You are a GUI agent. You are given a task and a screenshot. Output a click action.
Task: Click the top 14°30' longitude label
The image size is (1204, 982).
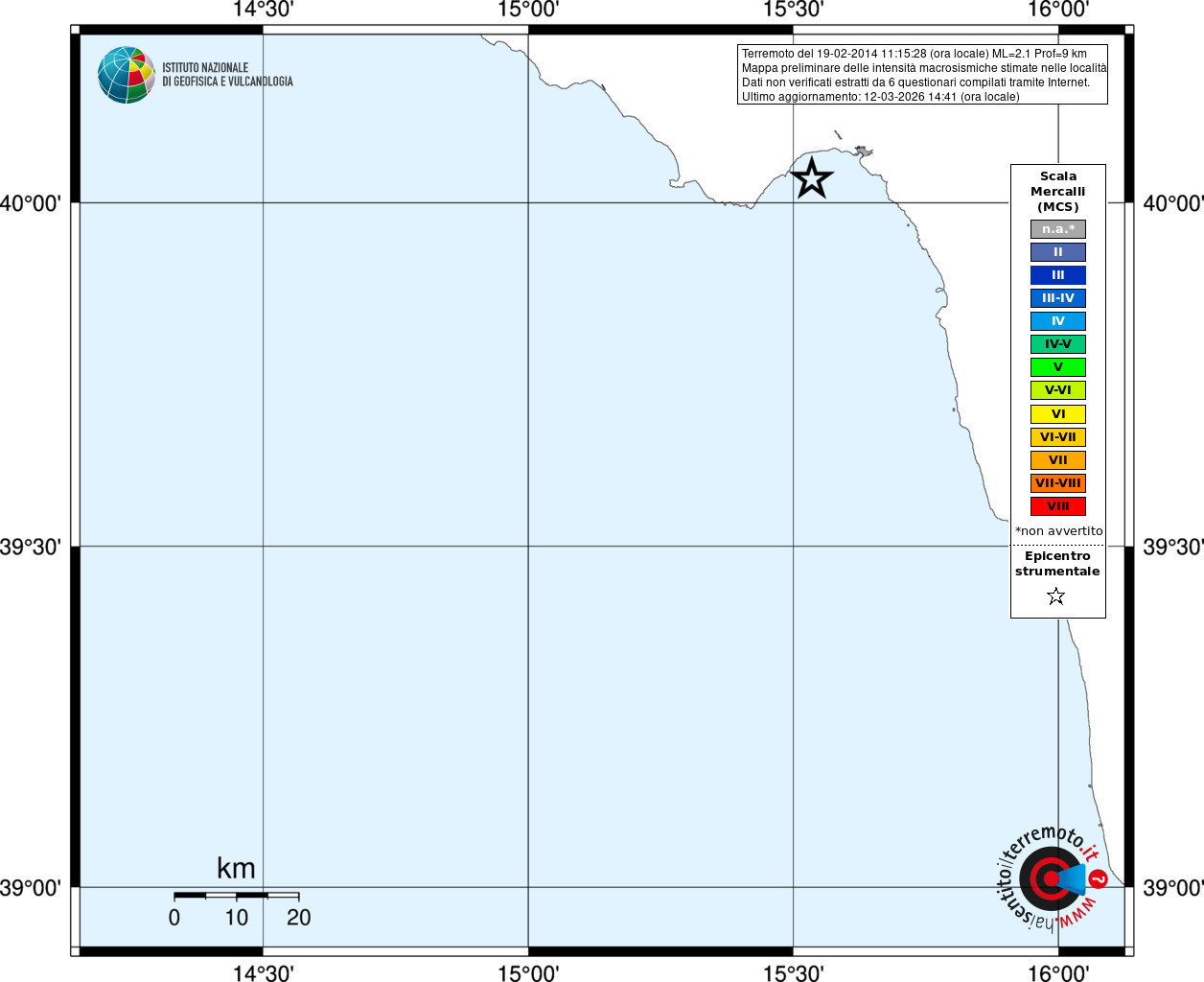pyautogui.click(x=263, y=10)
